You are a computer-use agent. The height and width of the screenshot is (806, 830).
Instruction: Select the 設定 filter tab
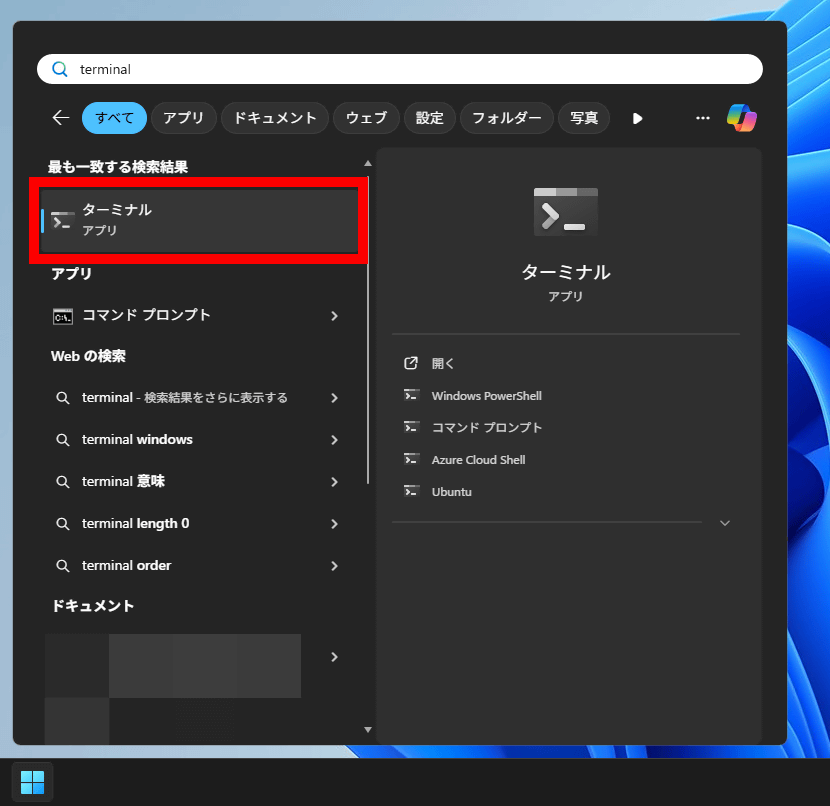tap(430, 118)
